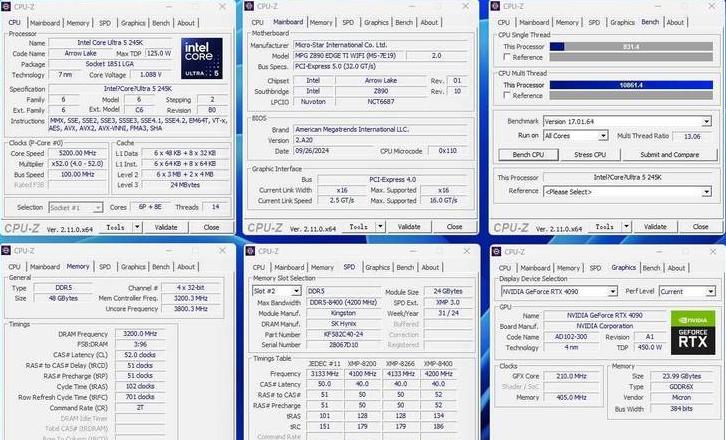Switch to Graphics tab in Bench window
The width and height of the screenshot is (726, 440).
622,22
